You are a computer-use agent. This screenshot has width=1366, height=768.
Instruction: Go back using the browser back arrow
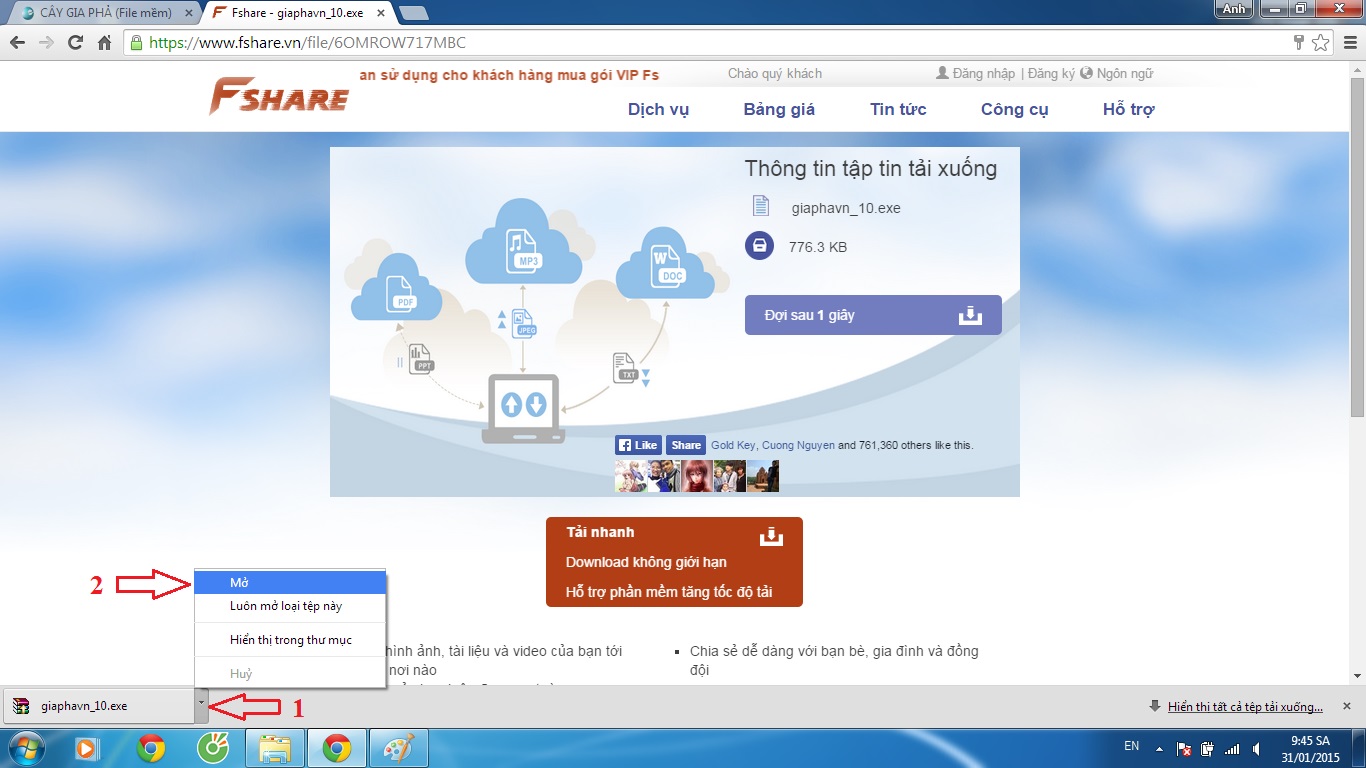[17, 43]
